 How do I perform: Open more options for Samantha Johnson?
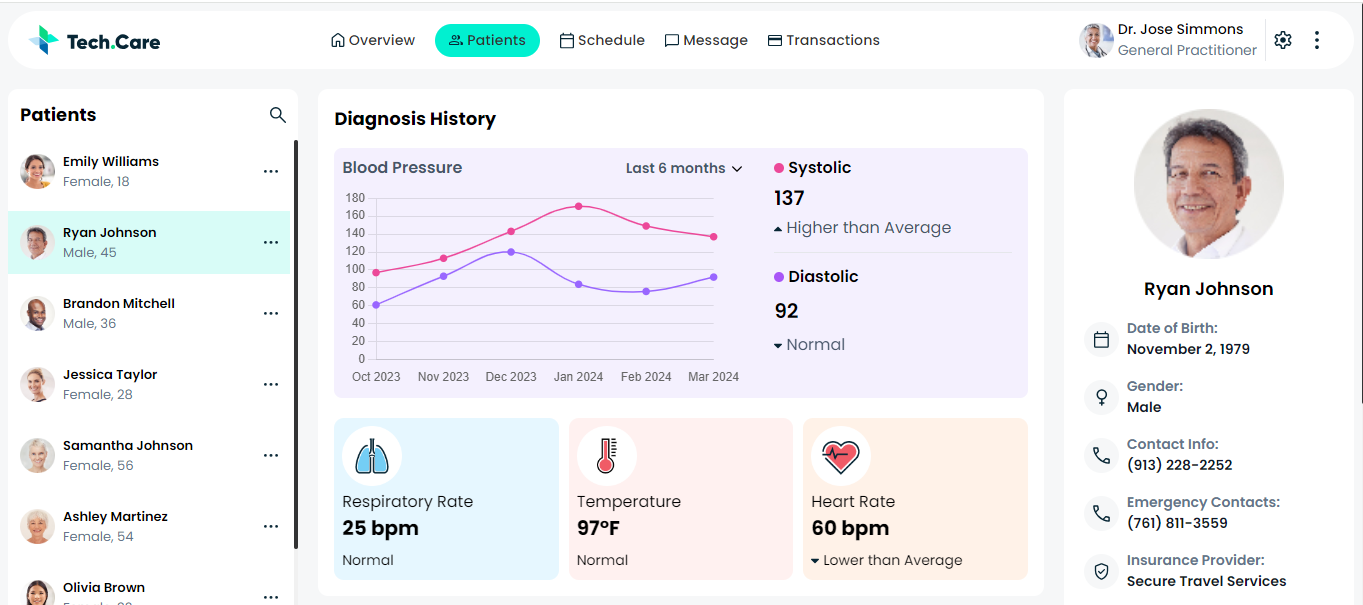(x=271, y=455)
